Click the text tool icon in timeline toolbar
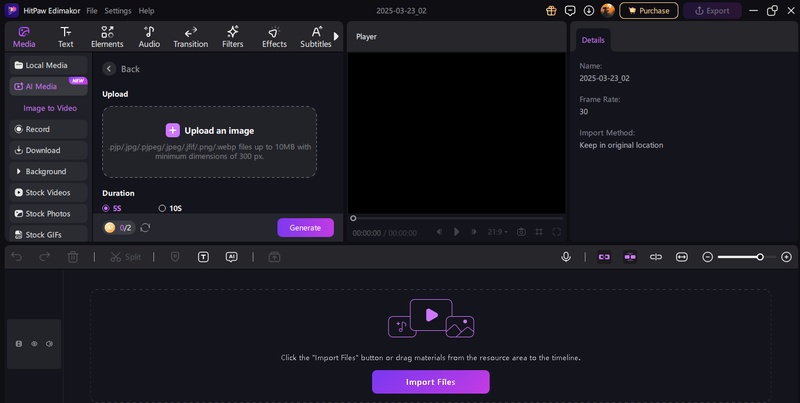This screenshot has width=800, height=403. 203,257
